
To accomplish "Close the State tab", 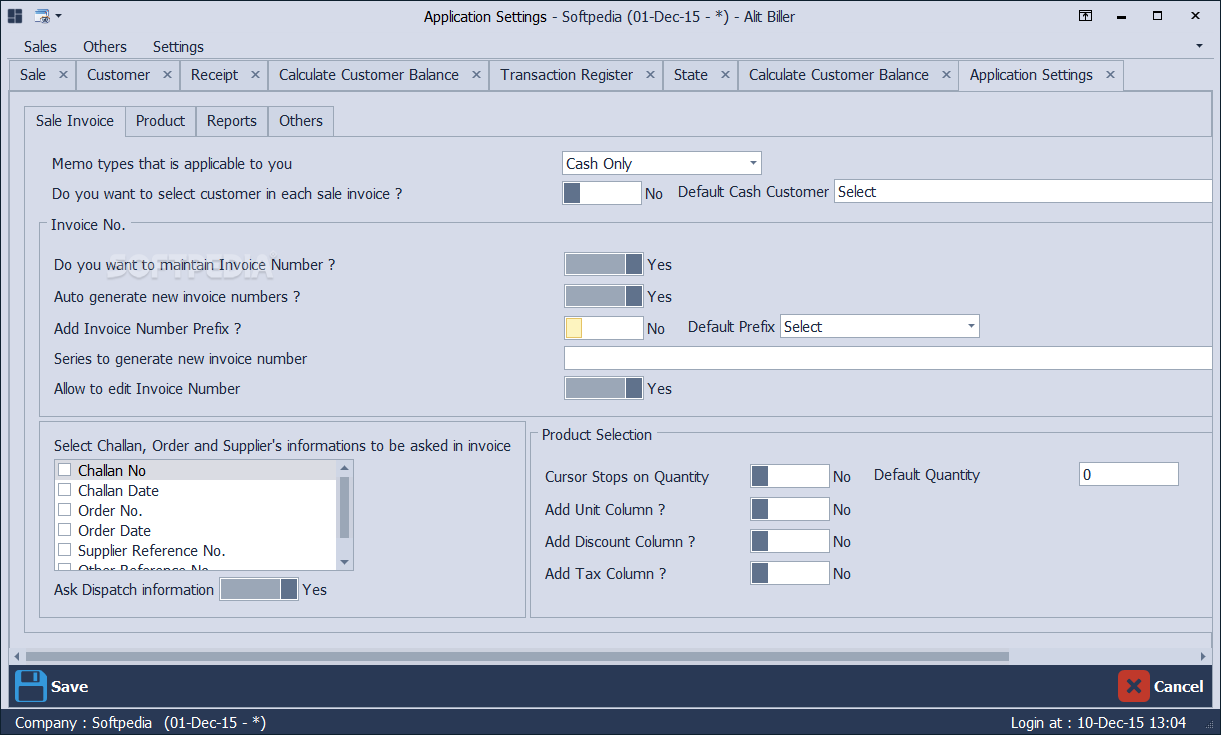I will 725,75.
